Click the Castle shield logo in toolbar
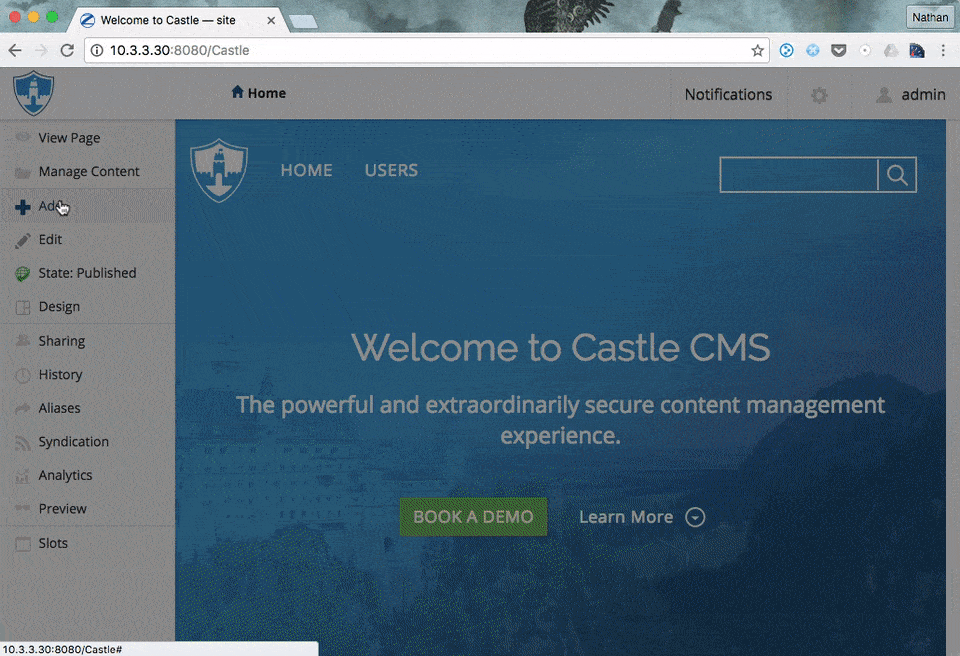960x656 pixels. click(34, 93)
